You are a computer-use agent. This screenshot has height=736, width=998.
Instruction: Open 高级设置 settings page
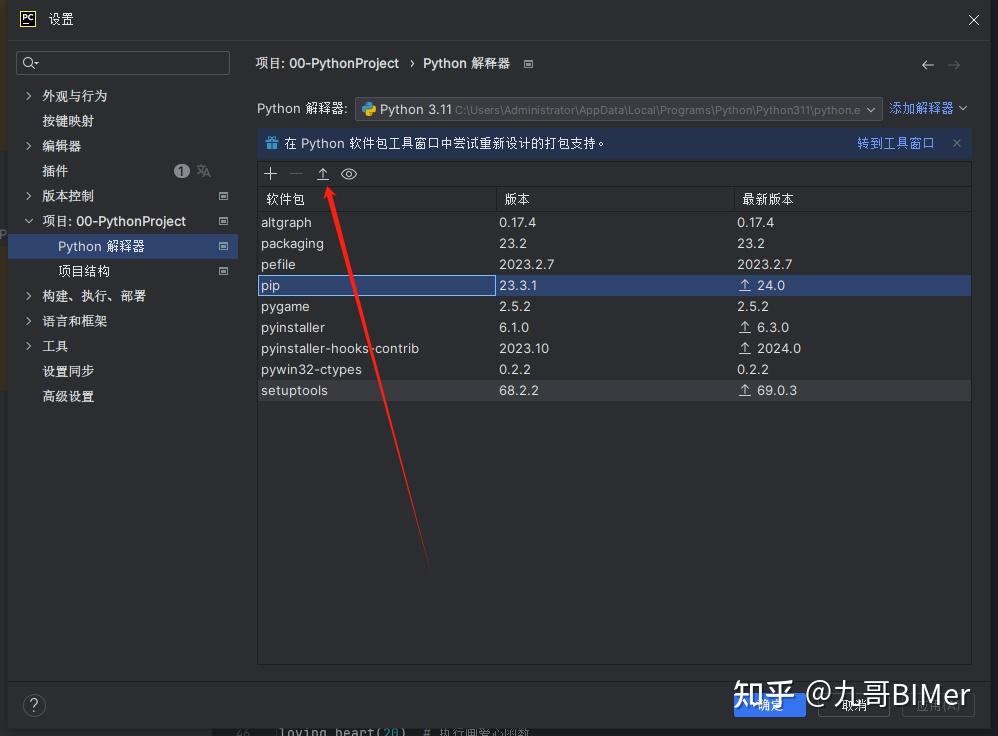point(67,396)
